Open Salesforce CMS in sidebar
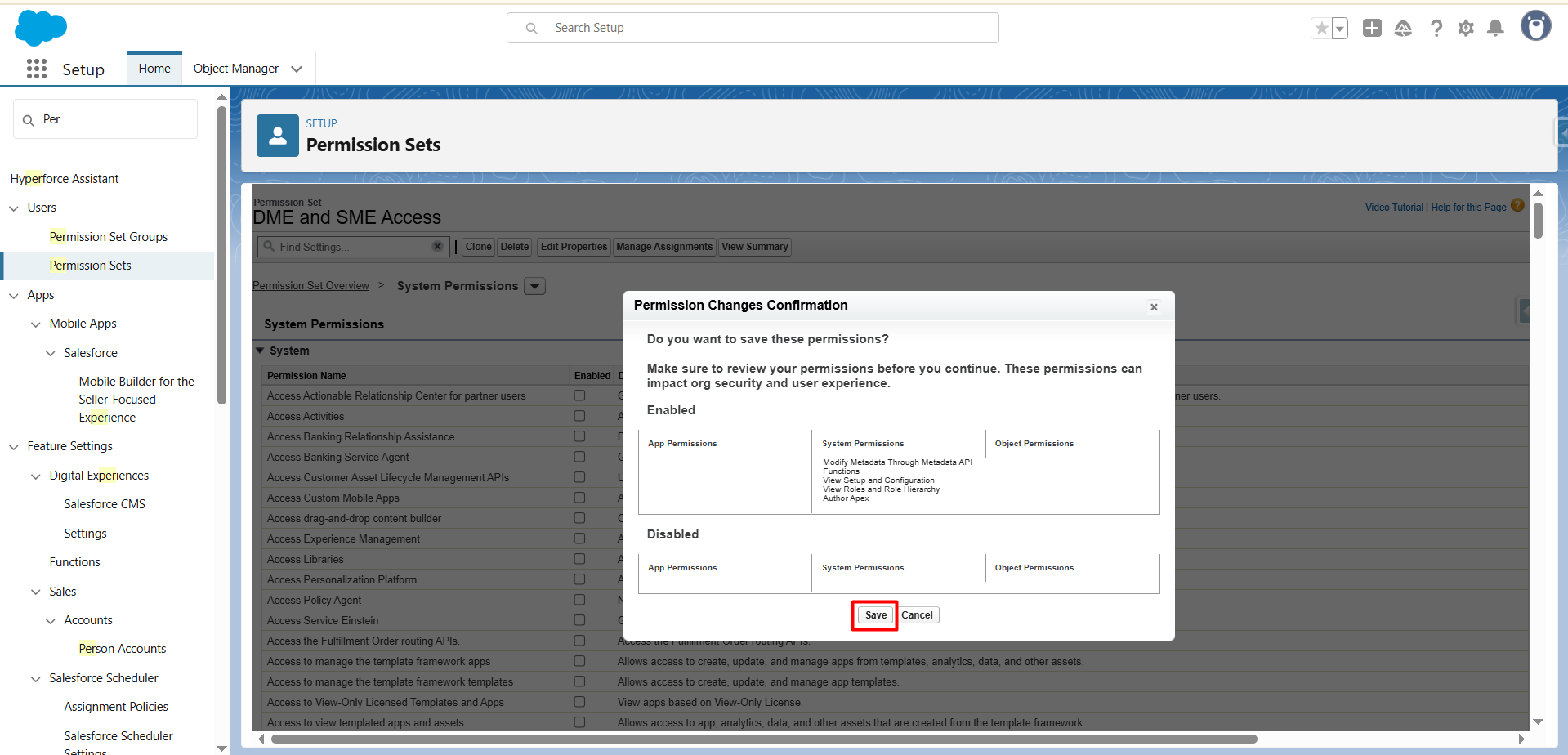 pyautogui.click(x=105, y=504)
